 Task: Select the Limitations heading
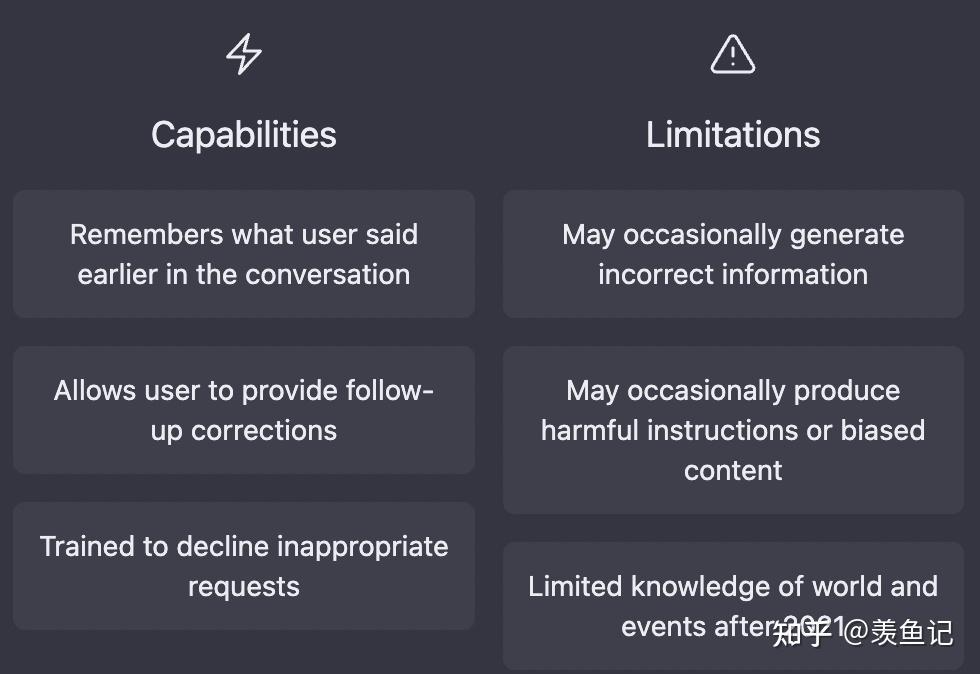[732, 134]
